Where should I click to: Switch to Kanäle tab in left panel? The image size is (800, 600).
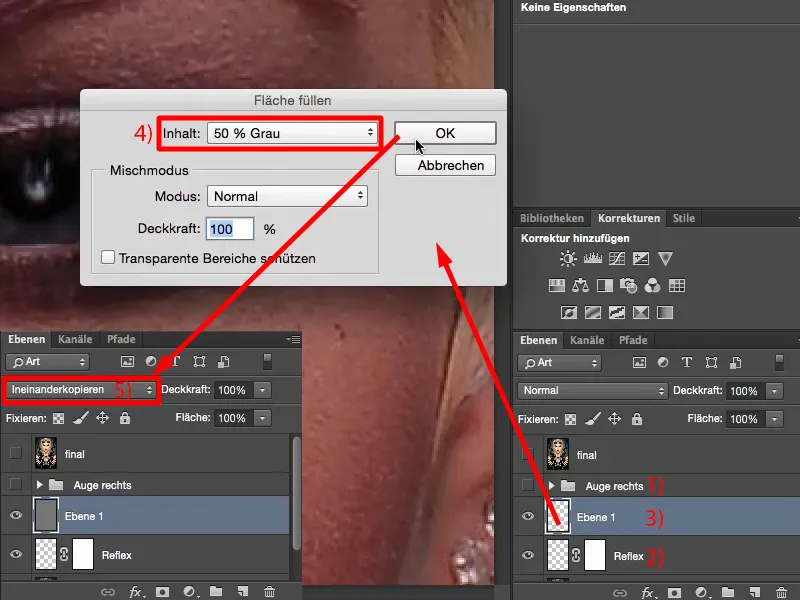pyautogui.click(x=75, y=339)
